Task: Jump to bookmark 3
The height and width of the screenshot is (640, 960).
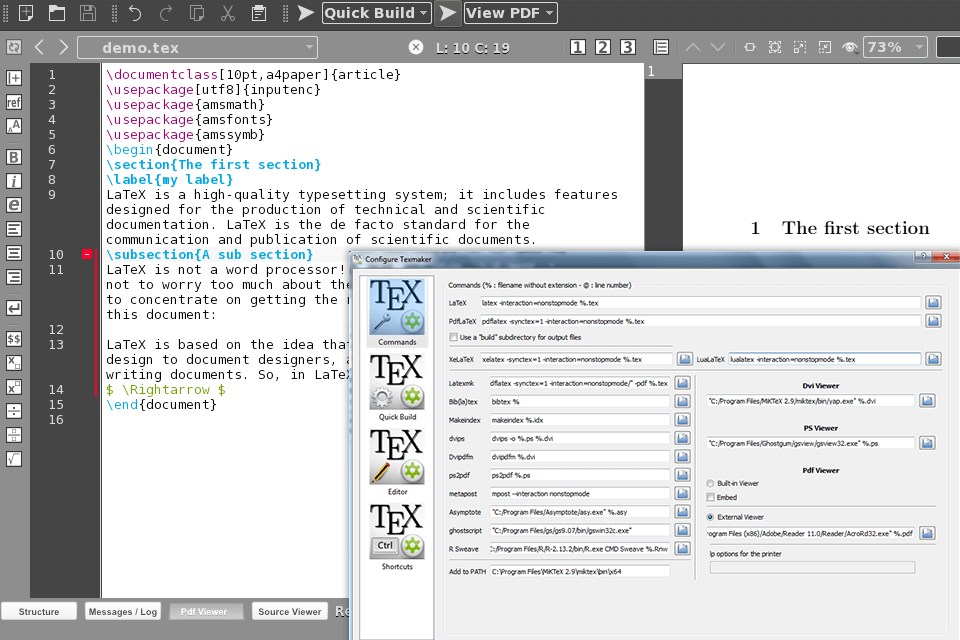Action: point(628,47)
